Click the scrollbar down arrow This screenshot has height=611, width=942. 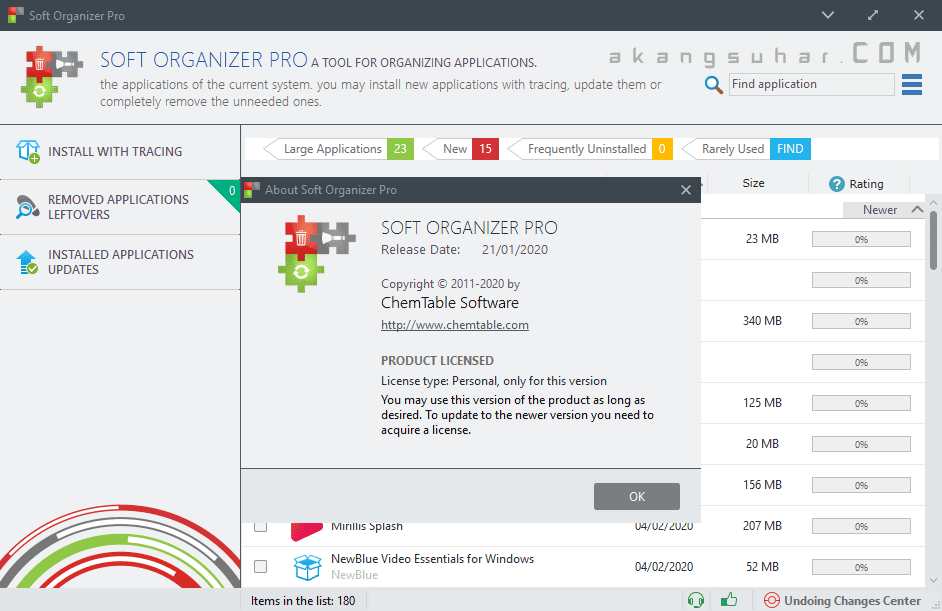coord(933,580)
